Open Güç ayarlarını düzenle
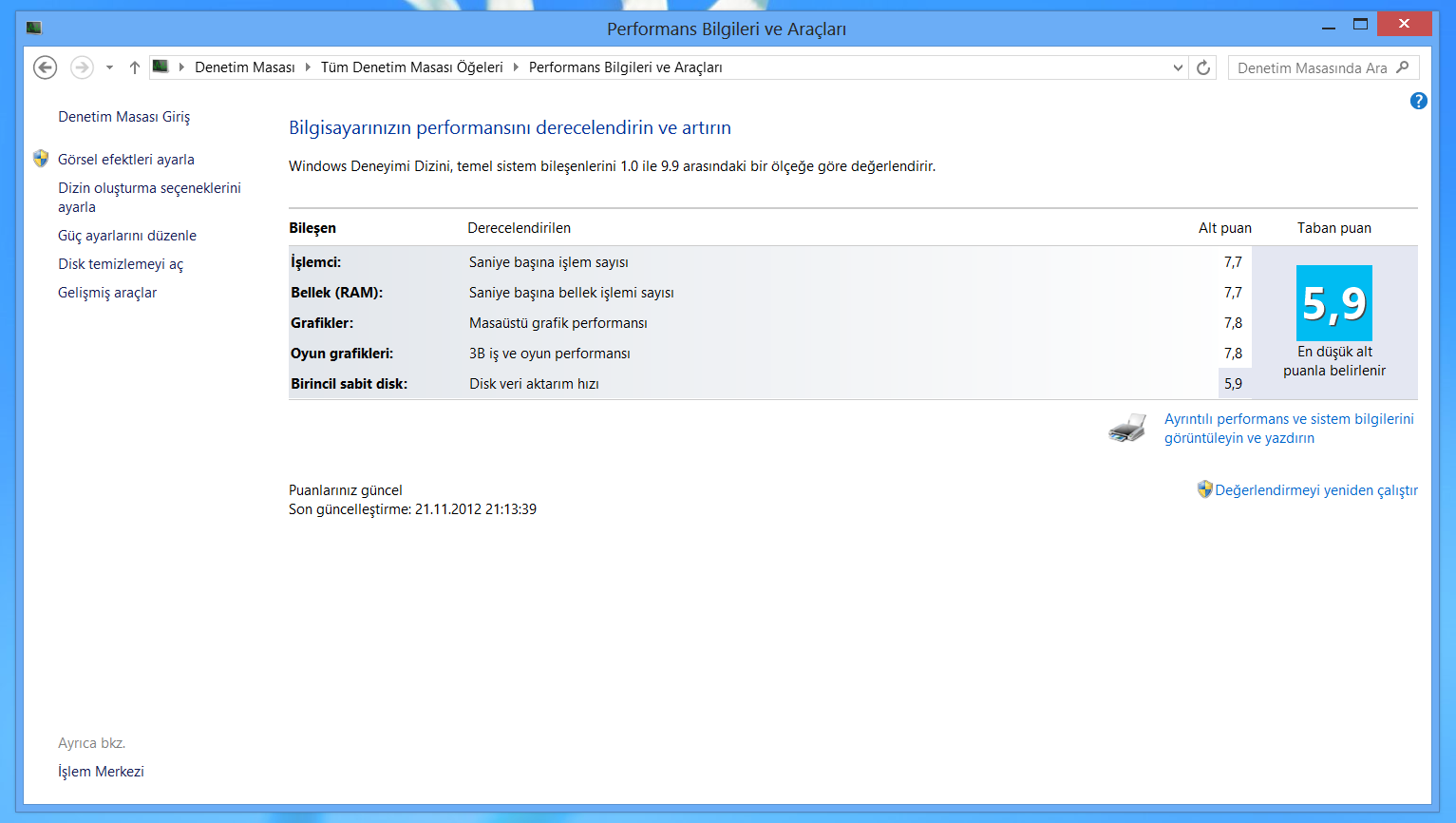Viewport: 1456px width, 823px height. click(127, 236)
